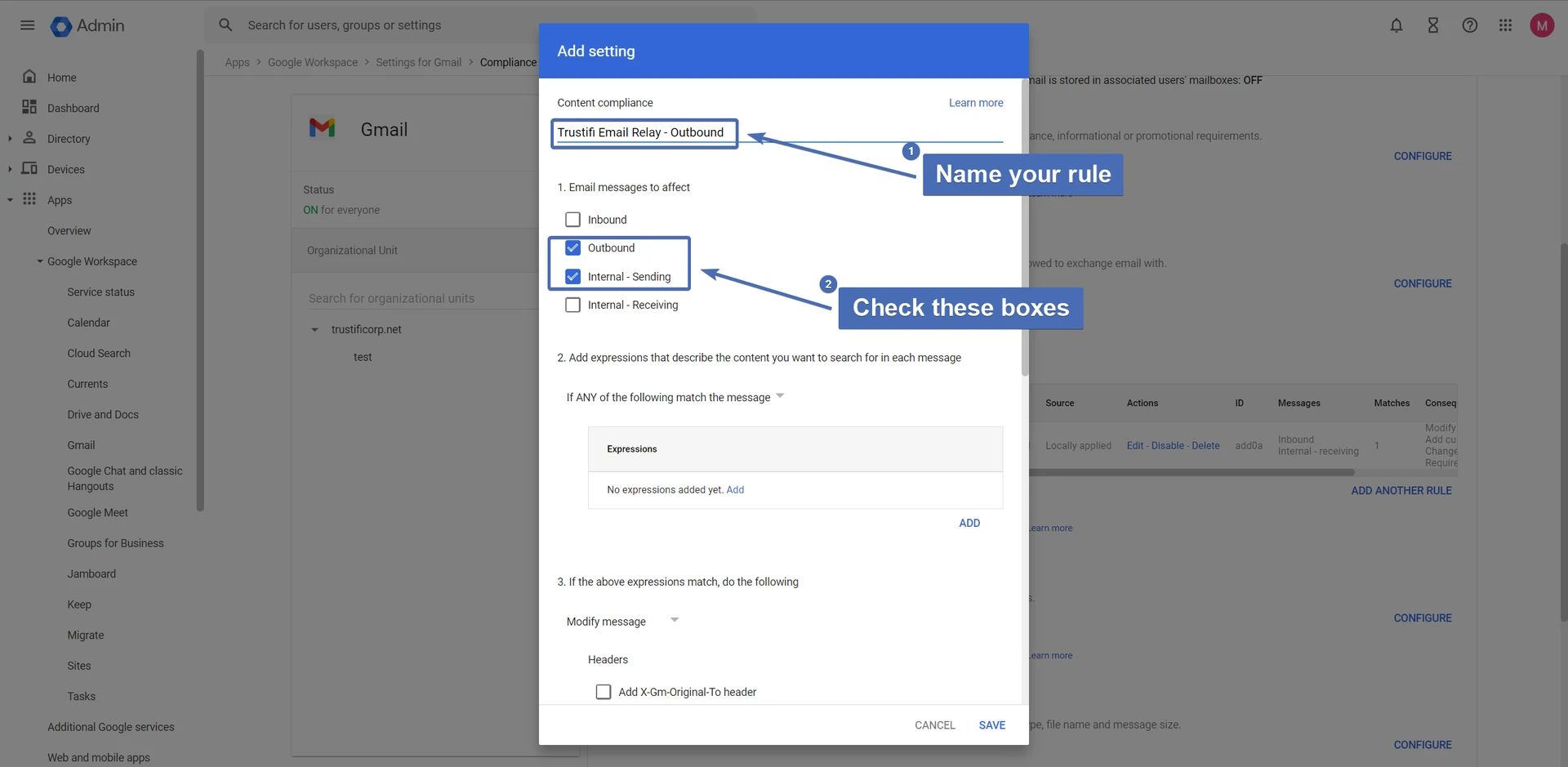This screenshot has width=1568, height=767.
Task: Open the pending tasks hourglass icon
Action: [x=1433, y=25]
